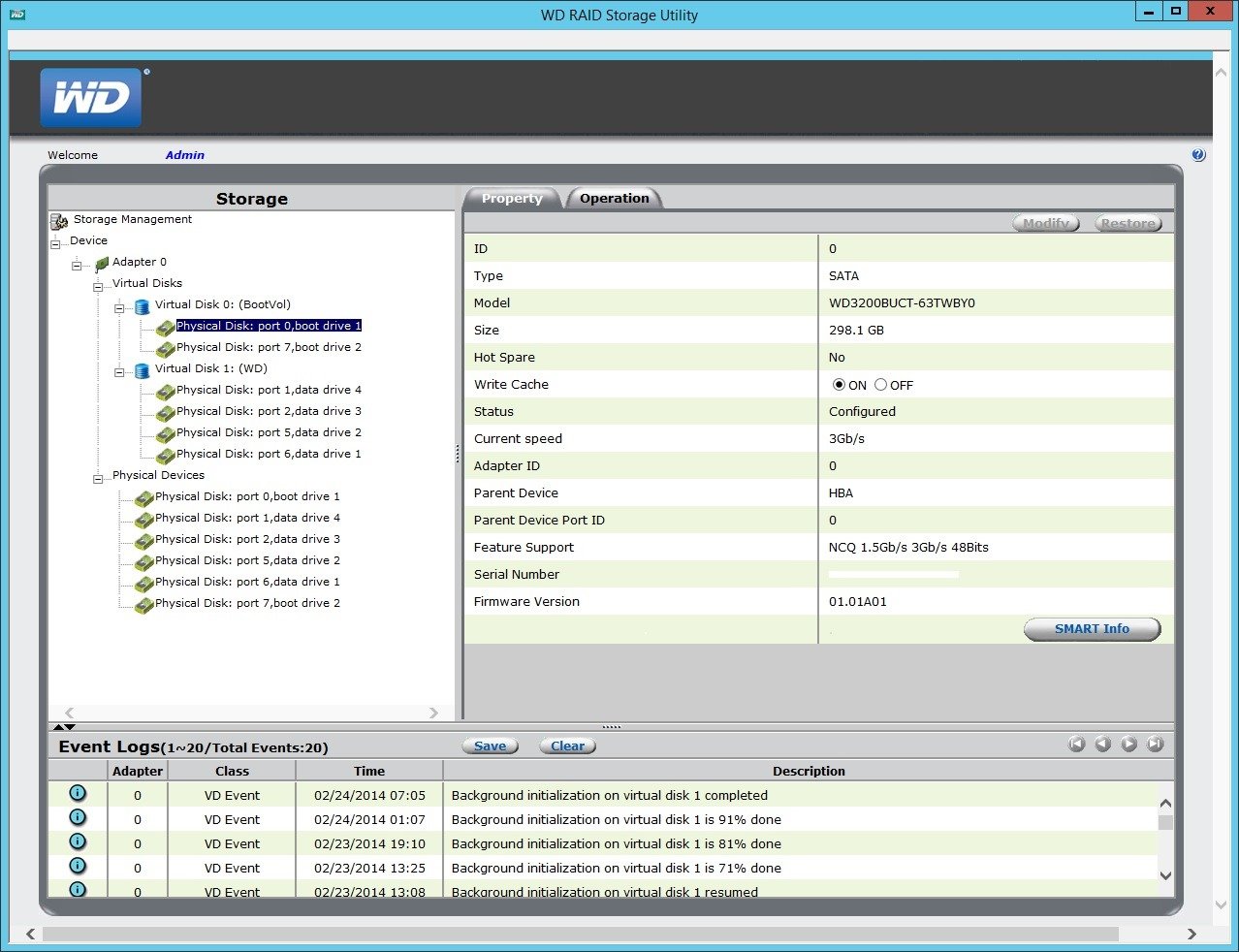The width and height of the screenshot is (1239, 952).
Task: Click the Time column header
Action: coord(369,771)
